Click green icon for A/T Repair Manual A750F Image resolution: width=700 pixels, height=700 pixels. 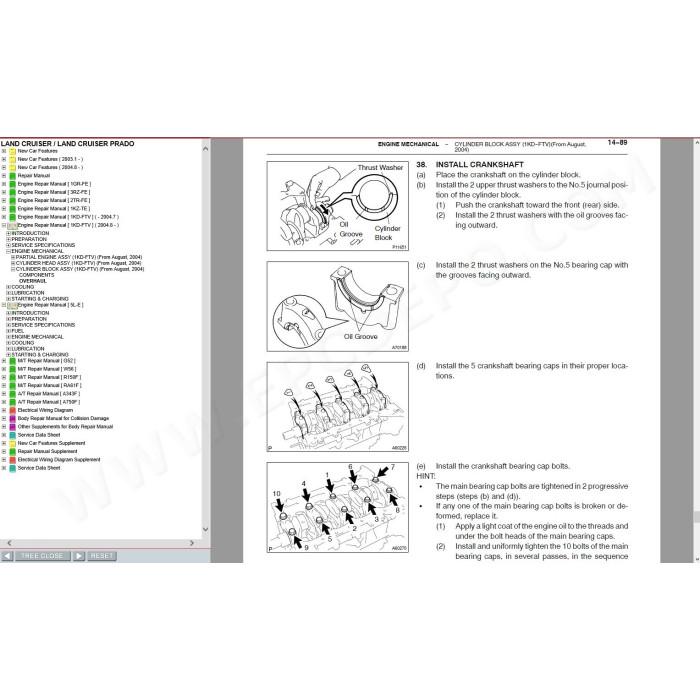click(12, 402)
